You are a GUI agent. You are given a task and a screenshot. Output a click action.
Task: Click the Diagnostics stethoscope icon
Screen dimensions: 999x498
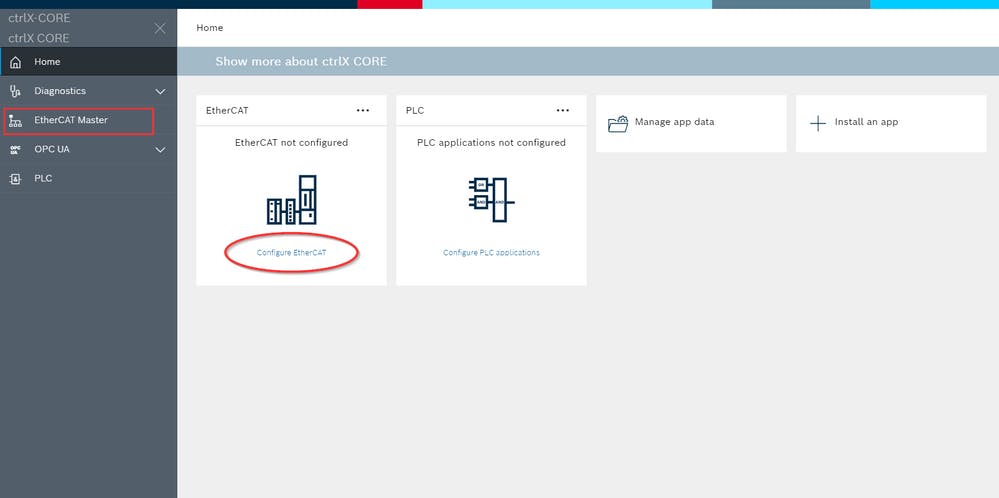coord(16,91)
